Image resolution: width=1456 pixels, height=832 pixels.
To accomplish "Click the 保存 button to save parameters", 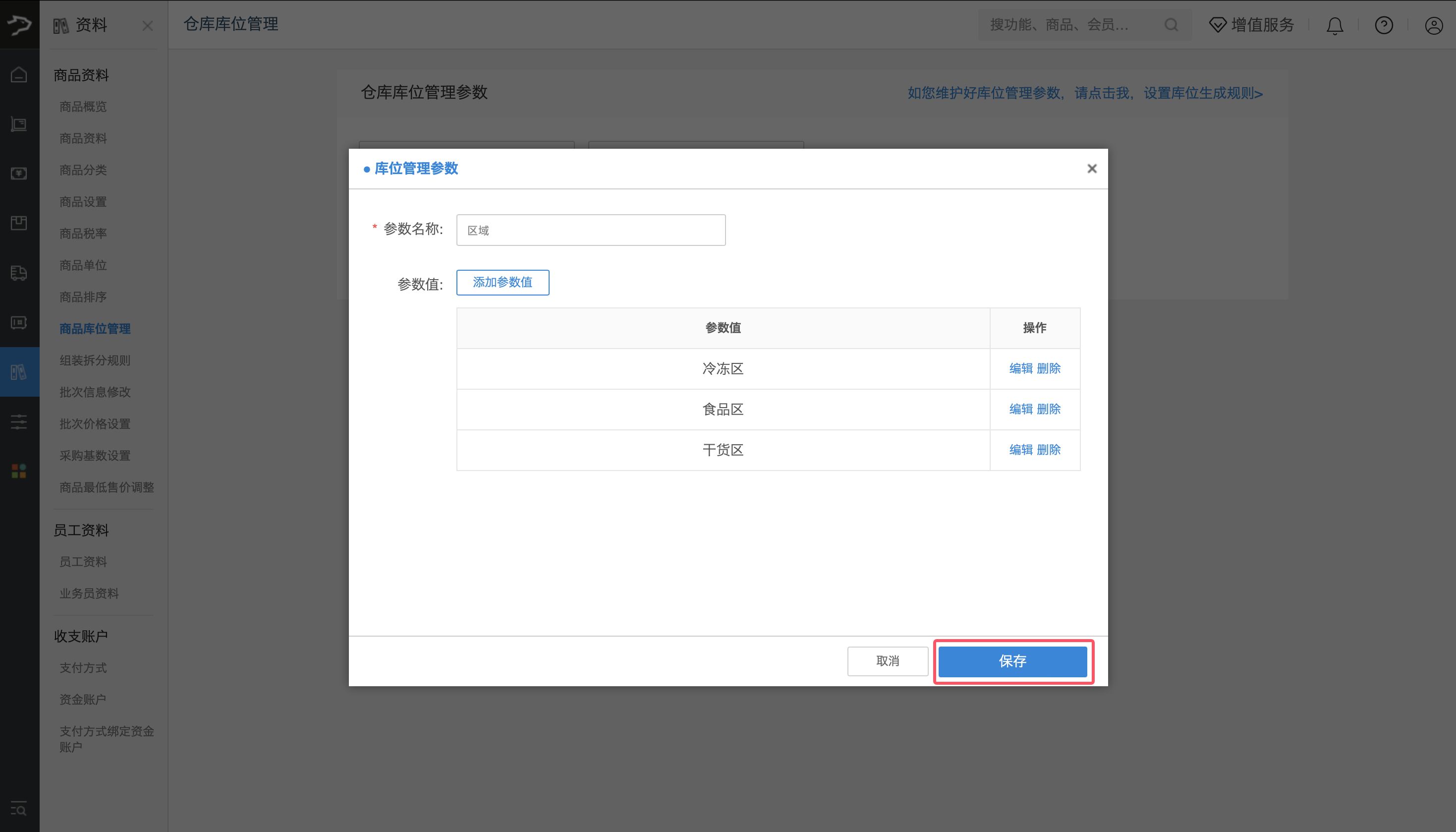I will tap(1012, 661).
